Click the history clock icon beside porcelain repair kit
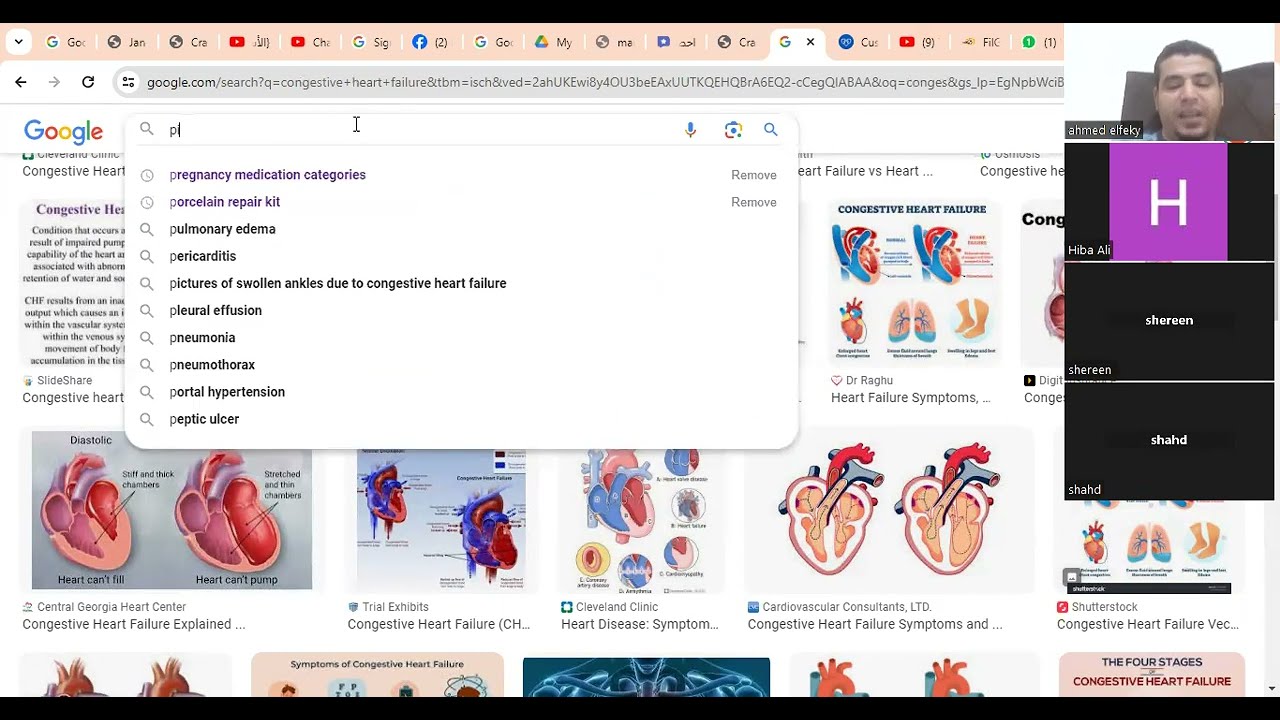Image resolution: width=1280 pixels, height=720 pixels. coord(147,202)
